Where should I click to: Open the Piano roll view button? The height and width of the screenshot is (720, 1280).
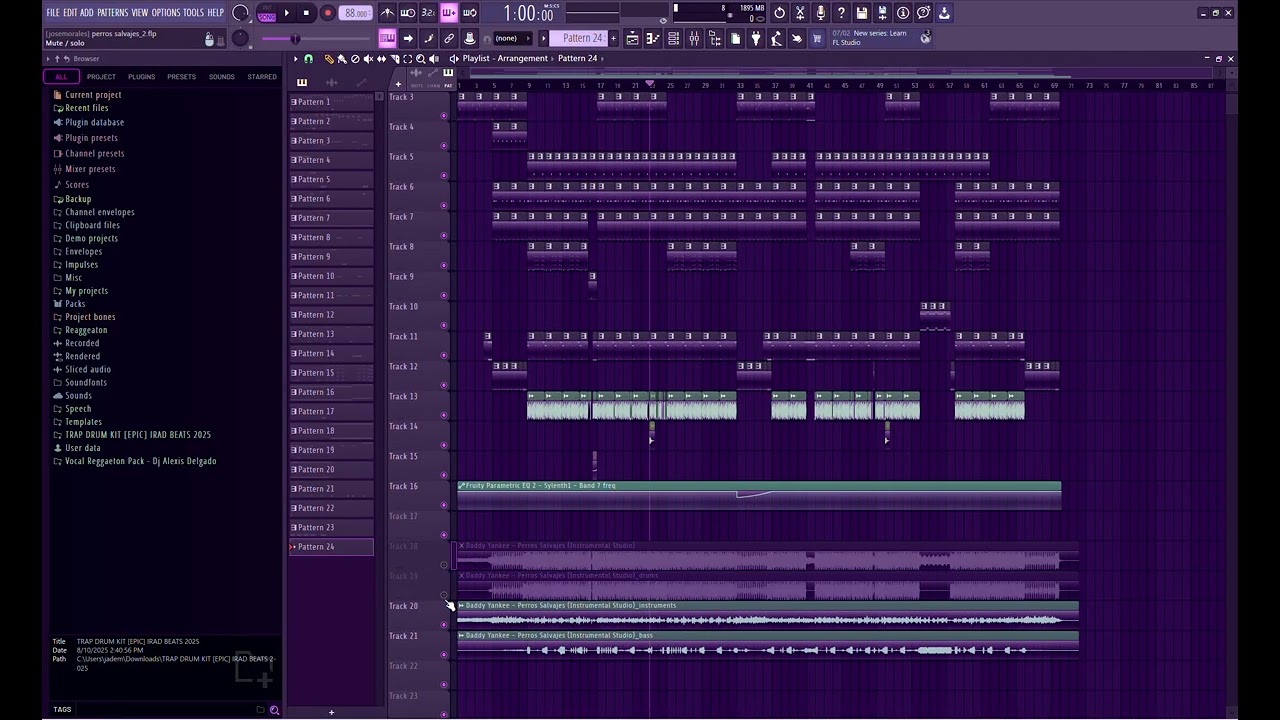pyautogui.click(x=653, y=38)
